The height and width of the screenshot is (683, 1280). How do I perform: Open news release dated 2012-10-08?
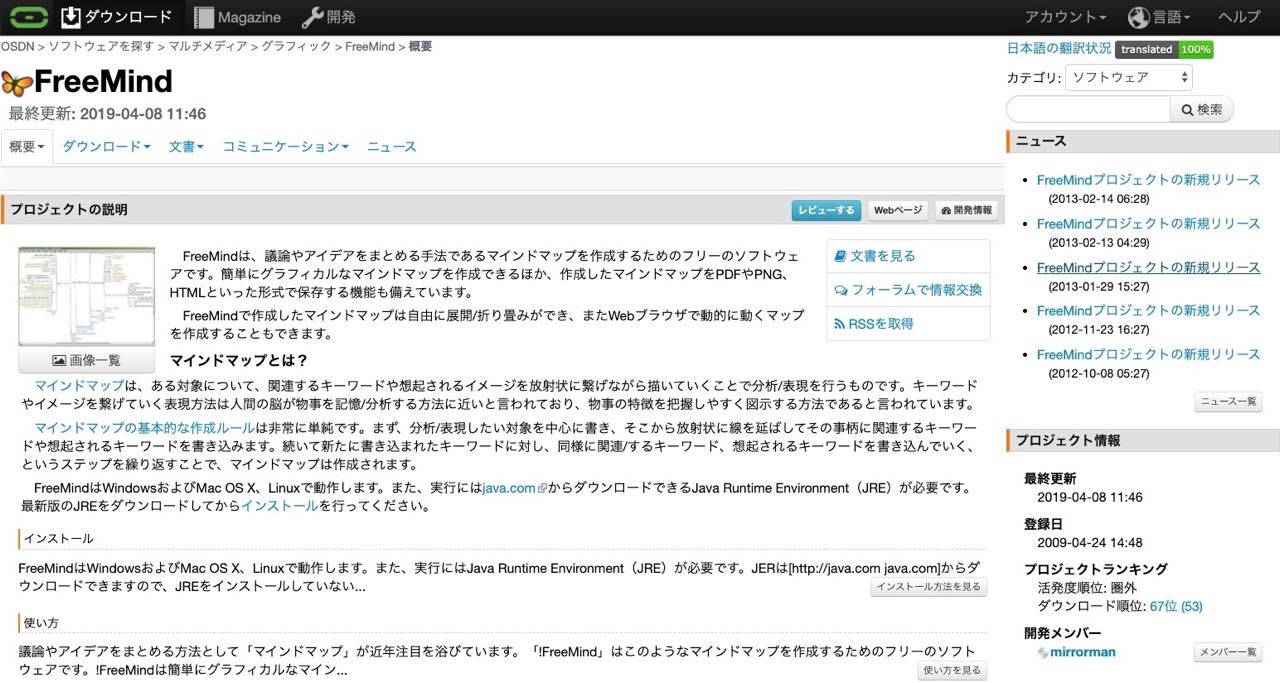[x=1148, y=355]
